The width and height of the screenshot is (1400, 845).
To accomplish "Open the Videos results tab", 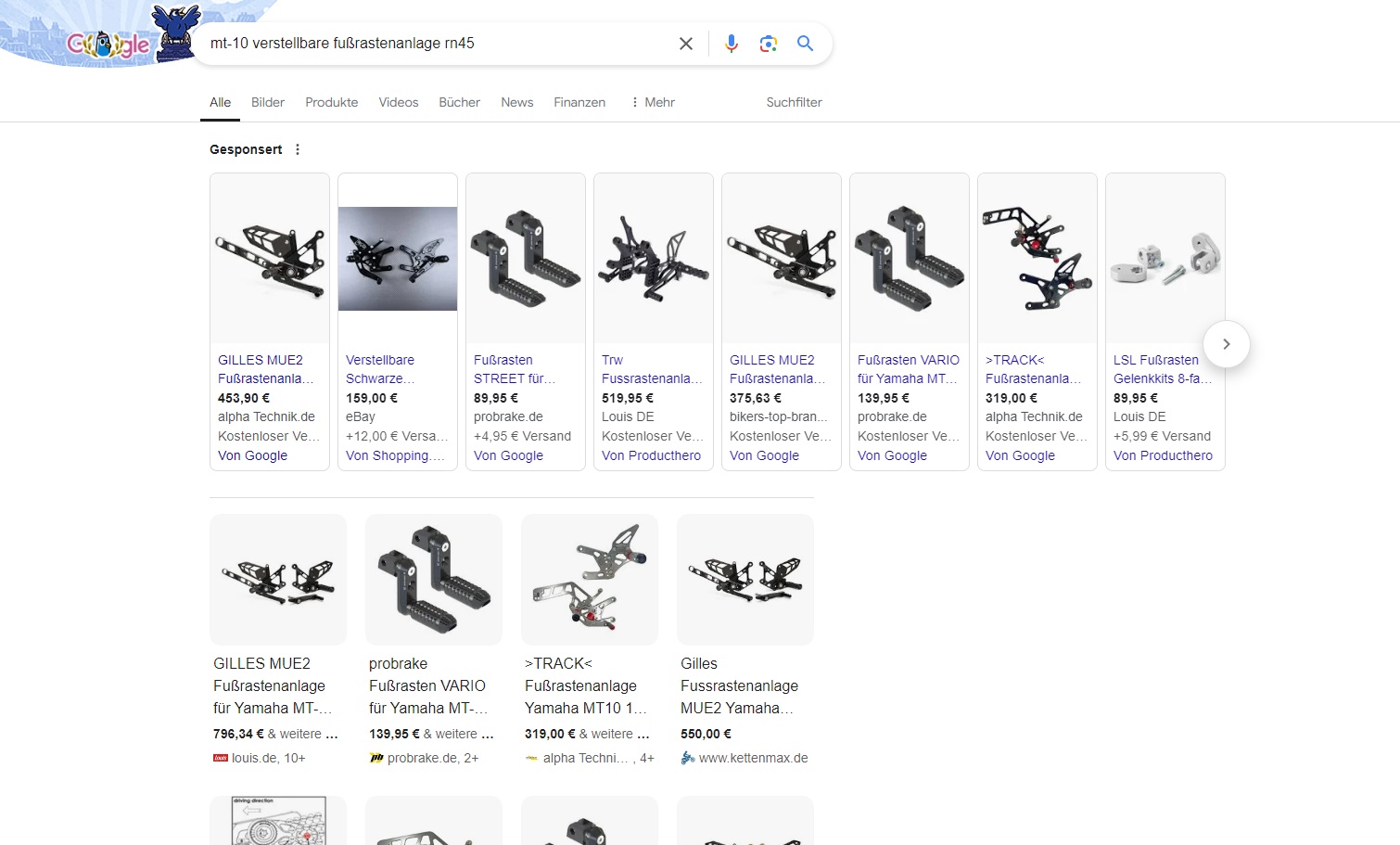I will 398,102.
